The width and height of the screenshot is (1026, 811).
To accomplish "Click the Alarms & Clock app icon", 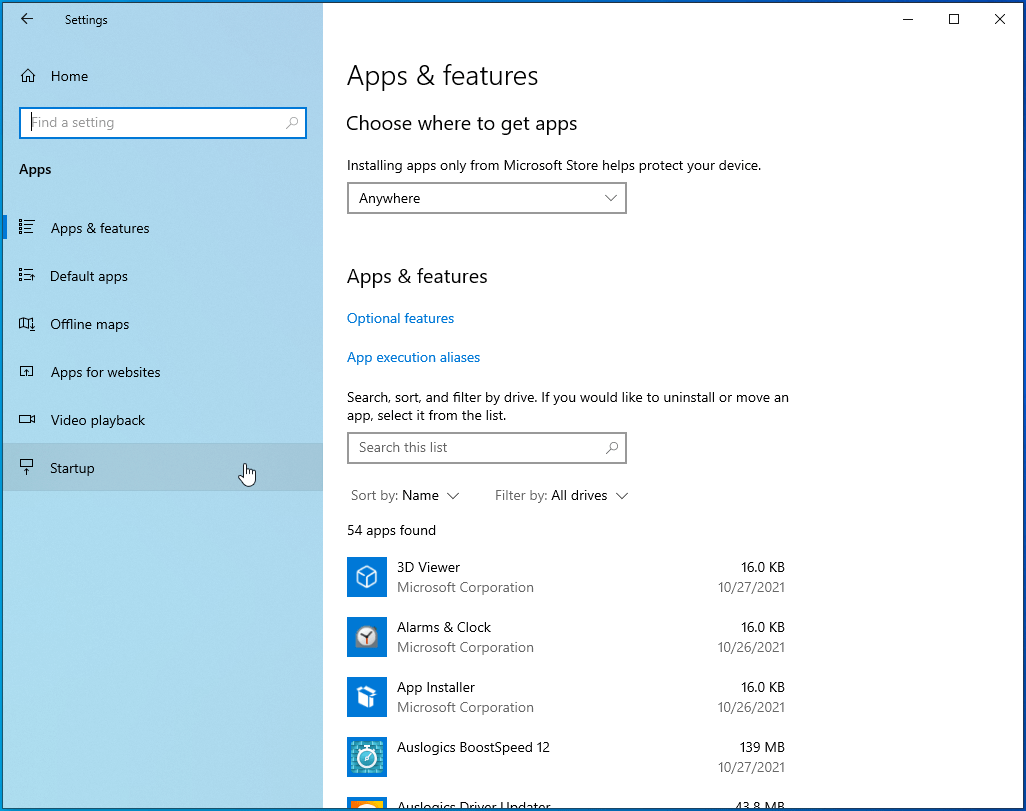I will coord(366,637).
